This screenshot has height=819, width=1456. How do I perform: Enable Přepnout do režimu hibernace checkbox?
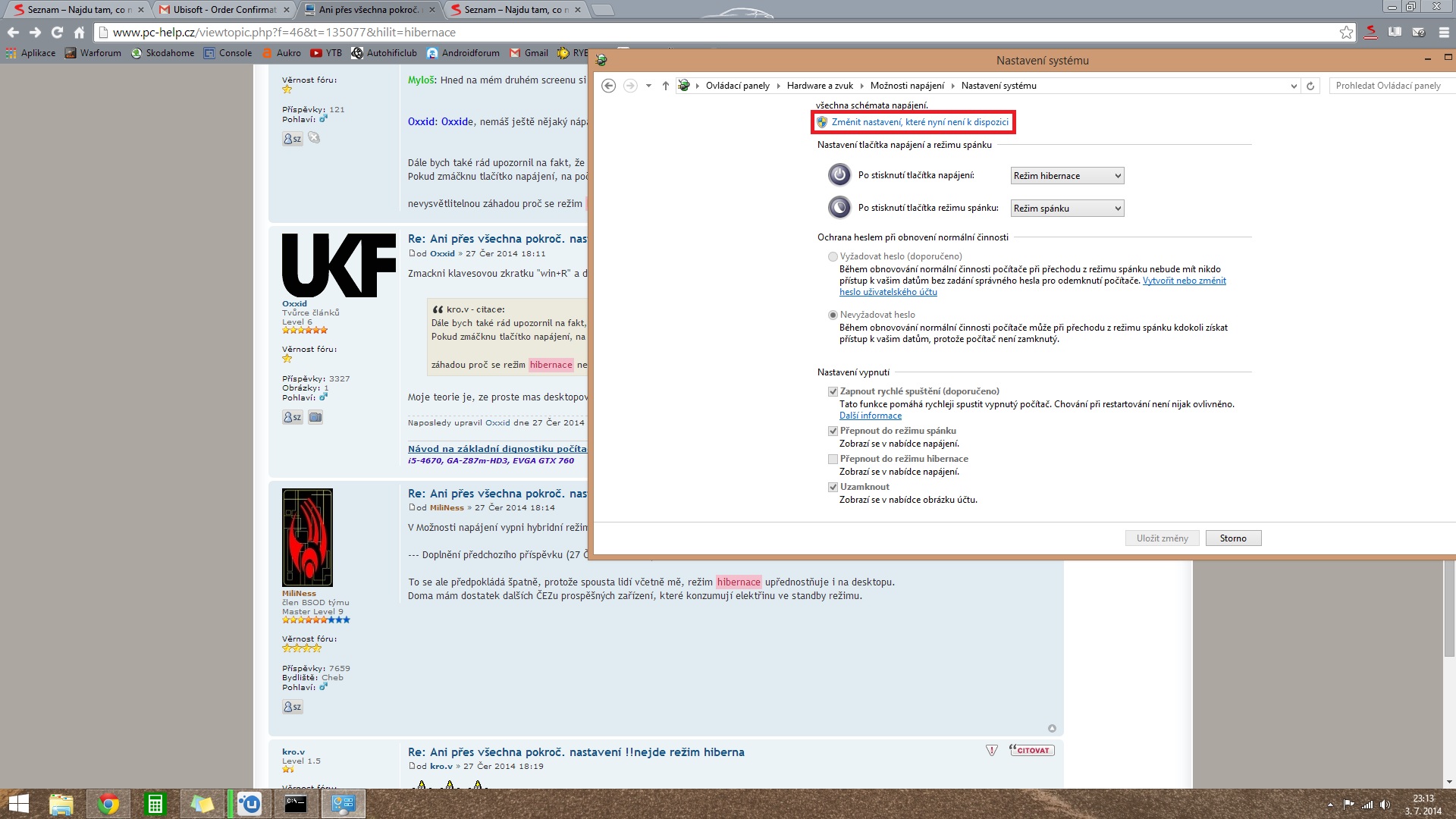coord(833,460)
